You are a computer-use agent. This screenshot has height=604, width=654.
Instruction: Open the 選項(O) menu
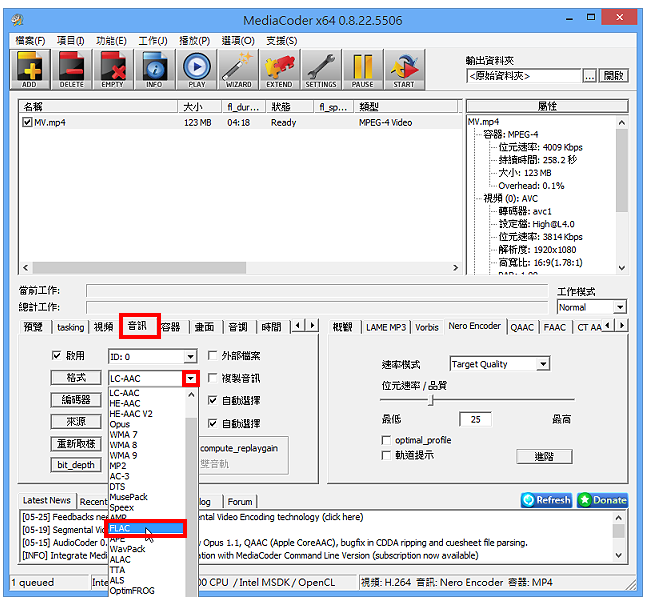click(x=238, y=41)
